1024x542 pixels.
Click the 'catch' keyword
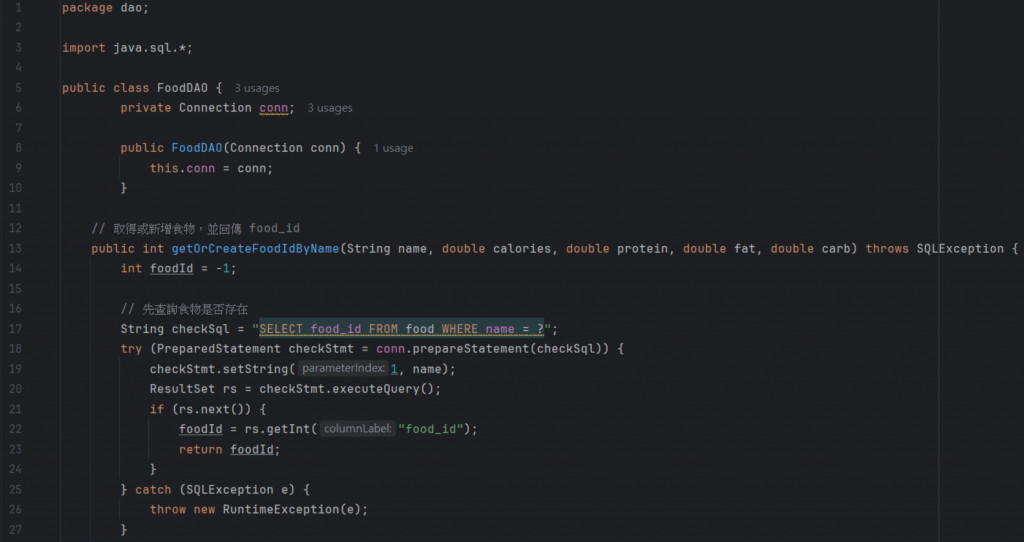point(153,490)
